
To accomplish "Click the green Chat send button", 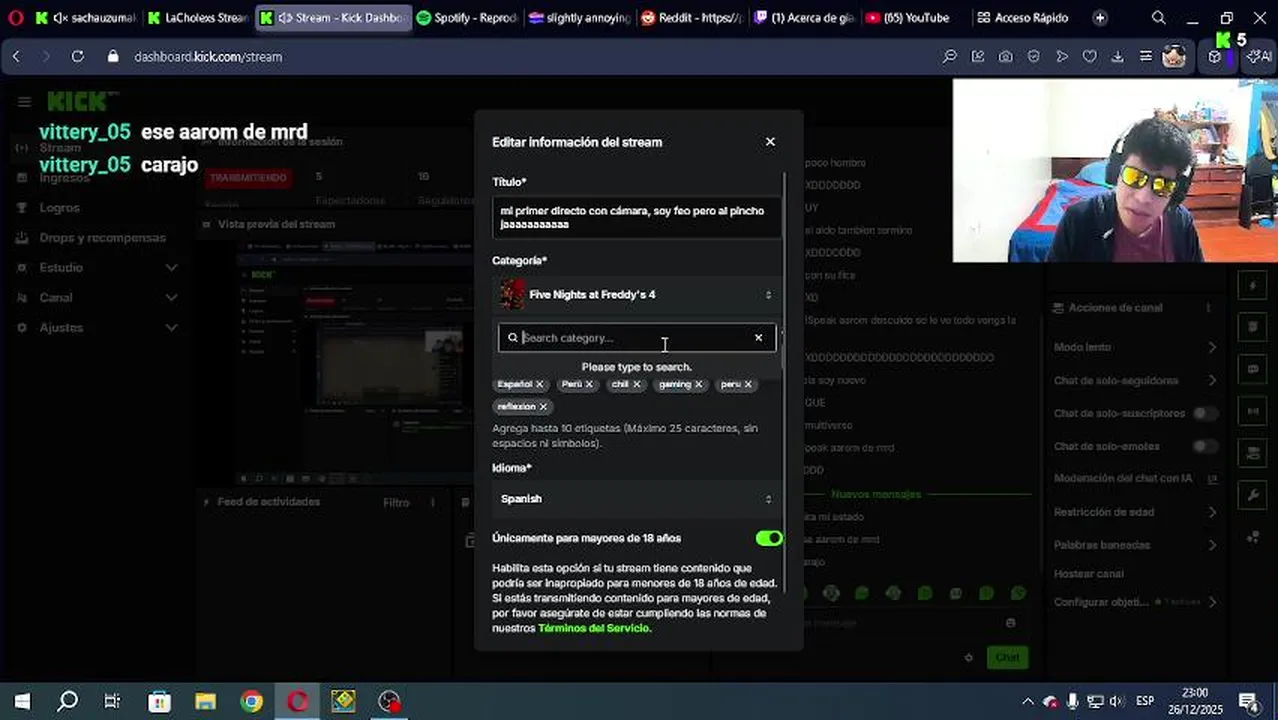I will [x=1007, y=657].
